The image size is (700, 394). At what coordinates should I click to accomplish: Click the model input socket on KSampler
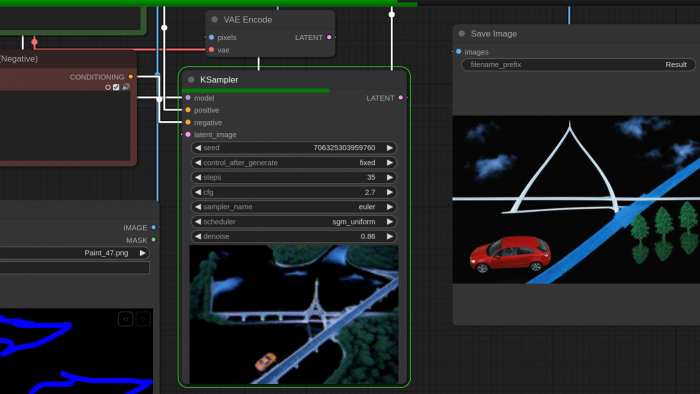[x=188, y=98]
